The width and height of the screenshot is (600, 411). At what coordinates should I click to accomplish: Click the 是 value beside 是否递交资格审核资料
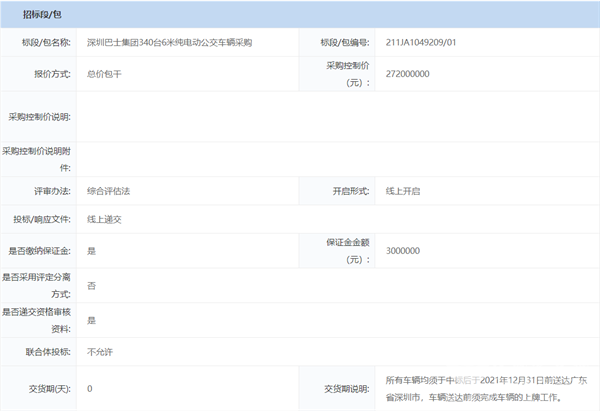(x=92, y=320)
